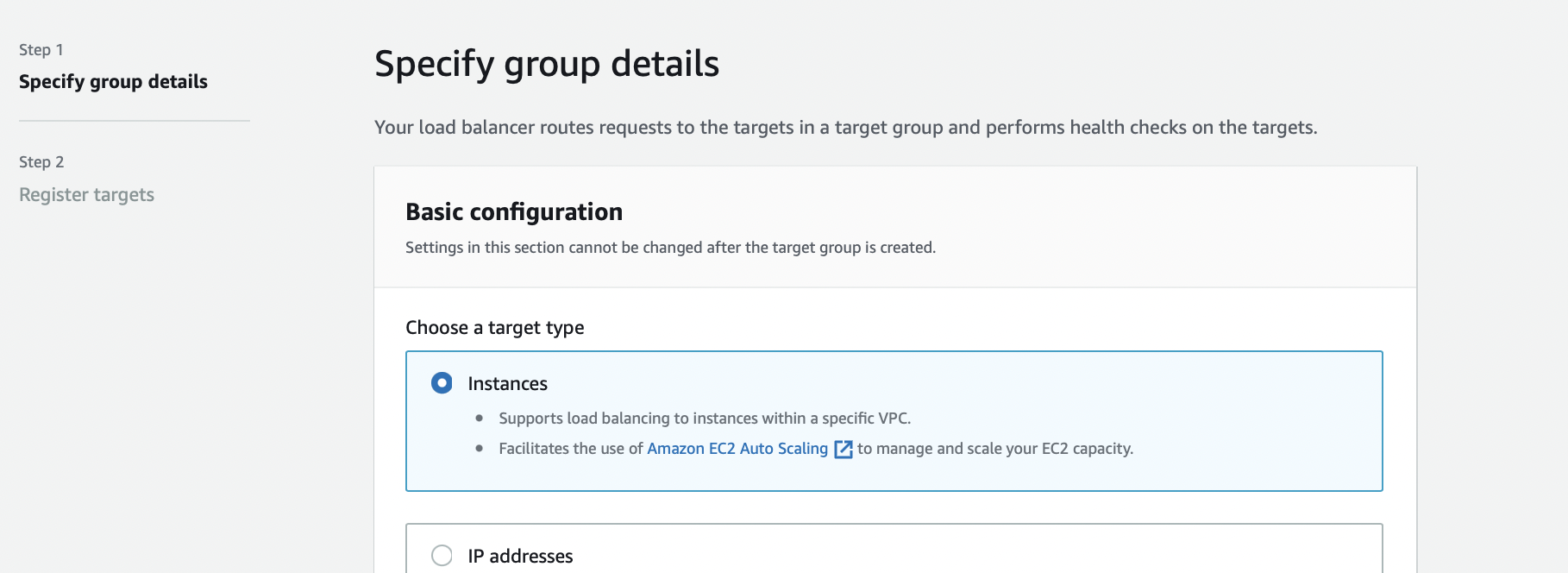Click the Specify group details page heading
This screenshot has width=1568, height=573.
547,64
